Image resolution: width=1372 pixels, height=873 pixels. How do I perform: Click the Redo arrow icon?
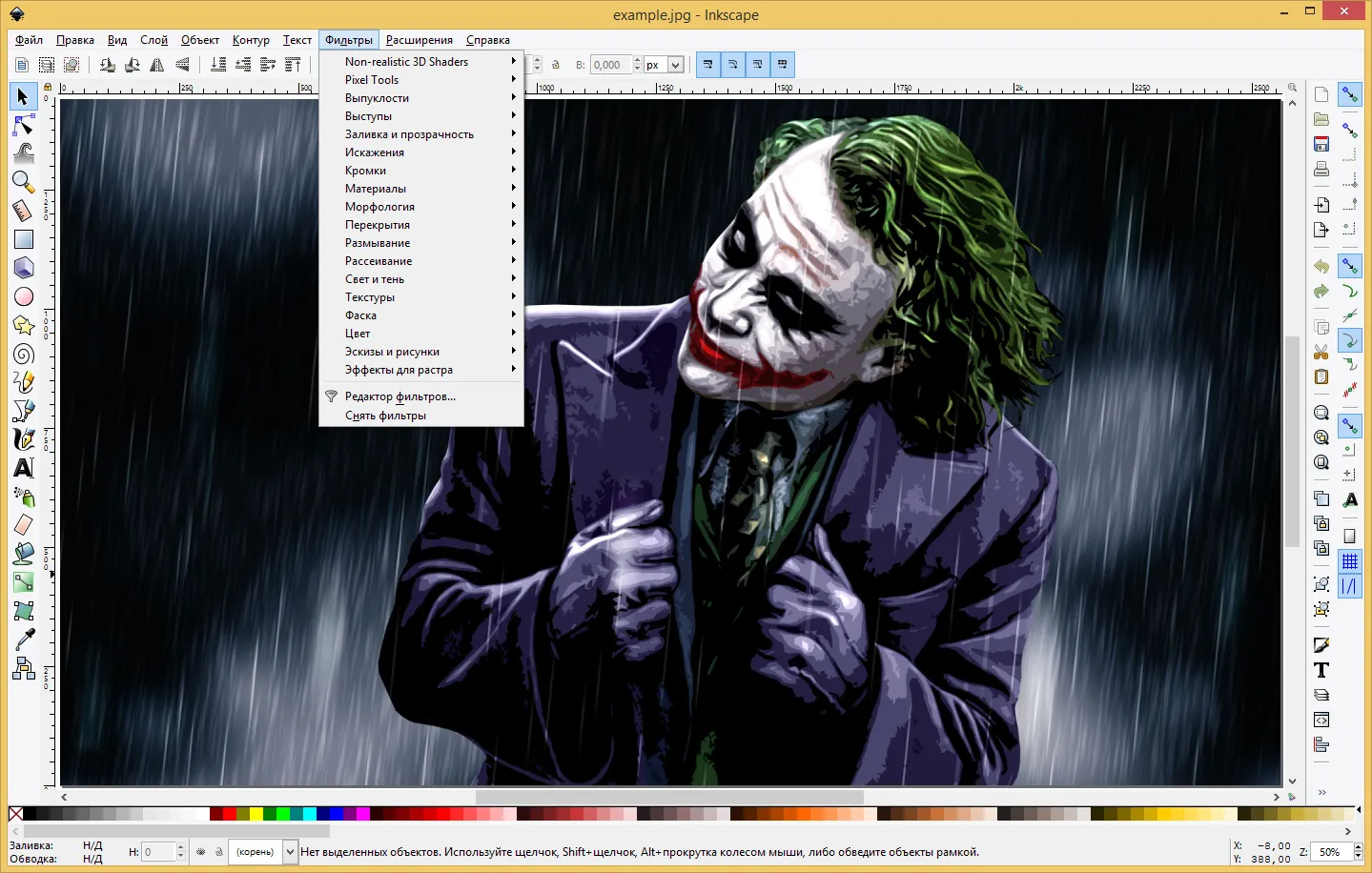point(1321,292)
